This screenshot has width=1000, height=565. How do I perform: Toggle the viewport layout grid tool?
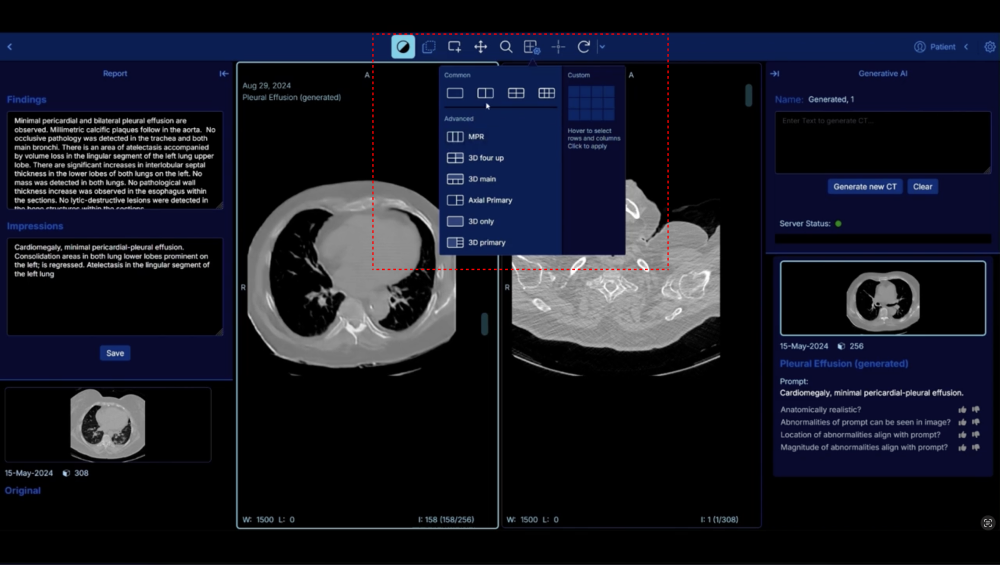[532, 47]
